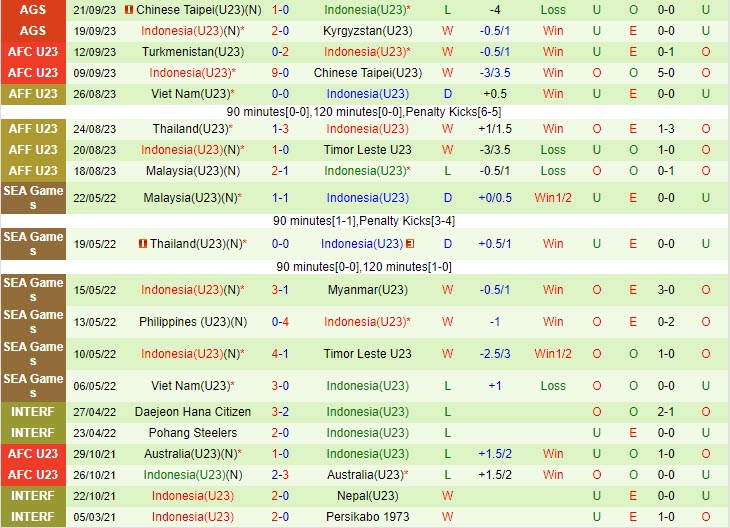Click the +1/1.5 handicap for Thailand(U23) match
The width and height of the screenshot is (730, 528).
click(495, 129)
